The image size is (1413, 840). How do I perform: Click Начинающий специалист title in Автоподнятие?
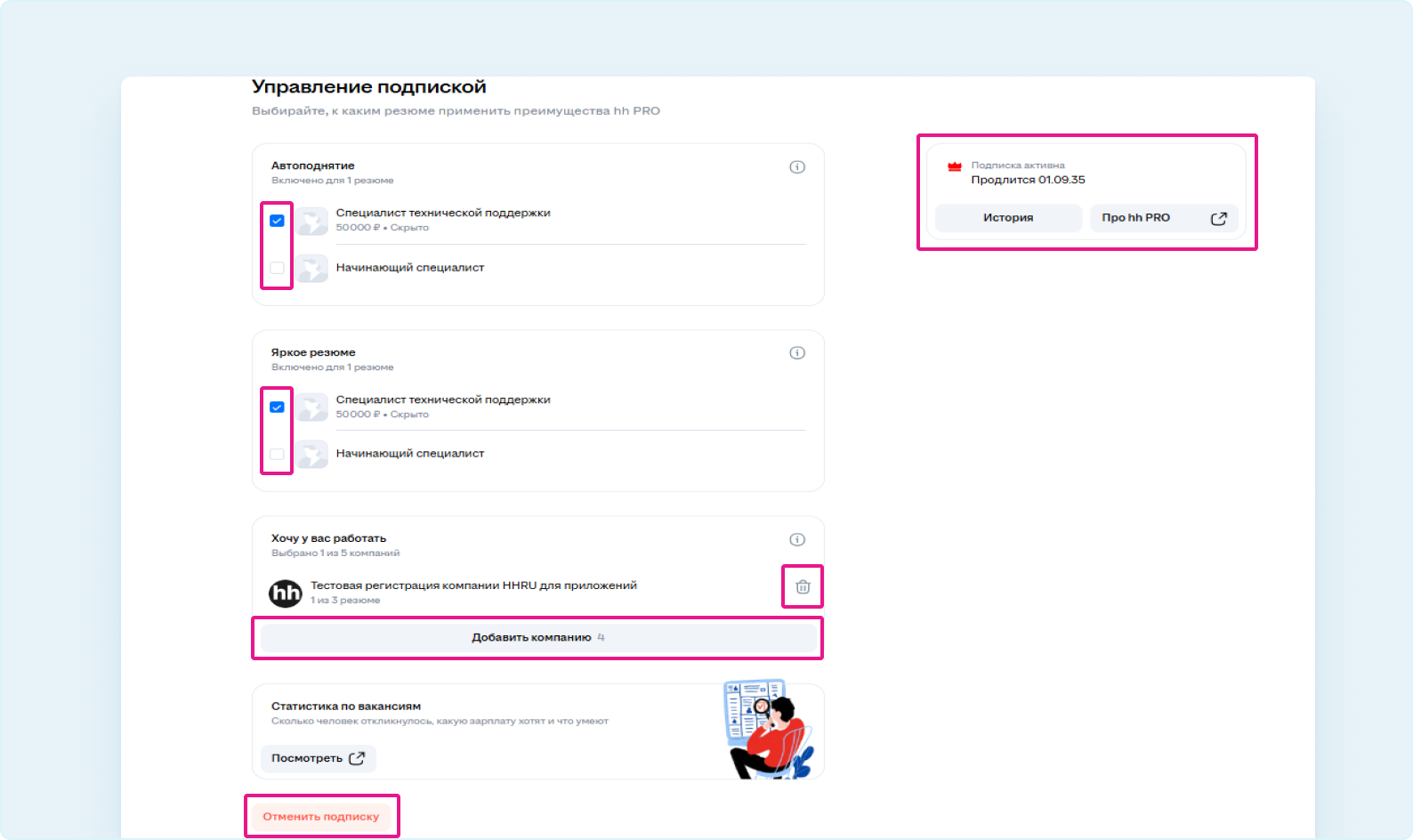(x=410, y=268)
